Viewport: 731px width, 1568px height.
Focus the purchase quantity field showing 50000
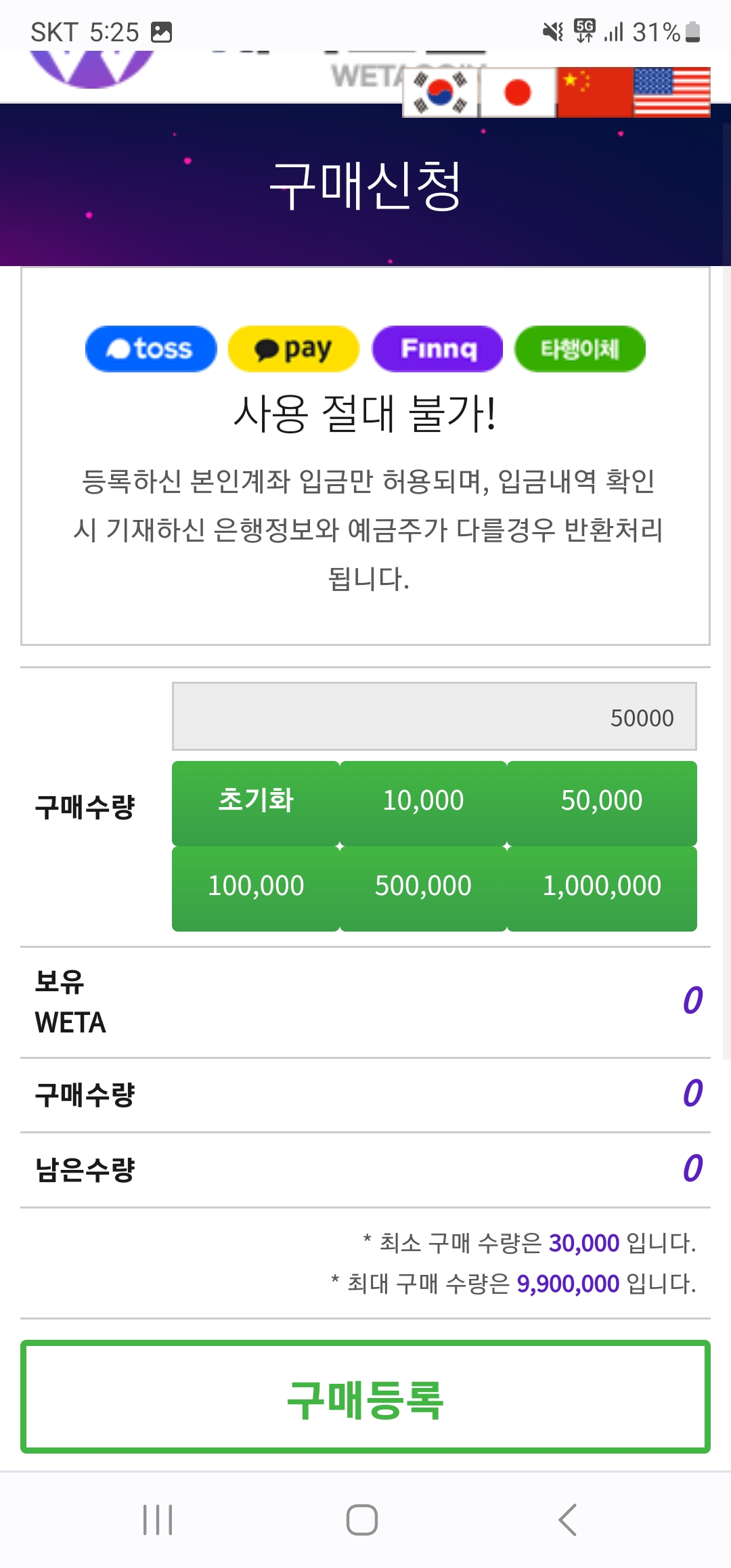pyautogui.click(x=435, y=716)
